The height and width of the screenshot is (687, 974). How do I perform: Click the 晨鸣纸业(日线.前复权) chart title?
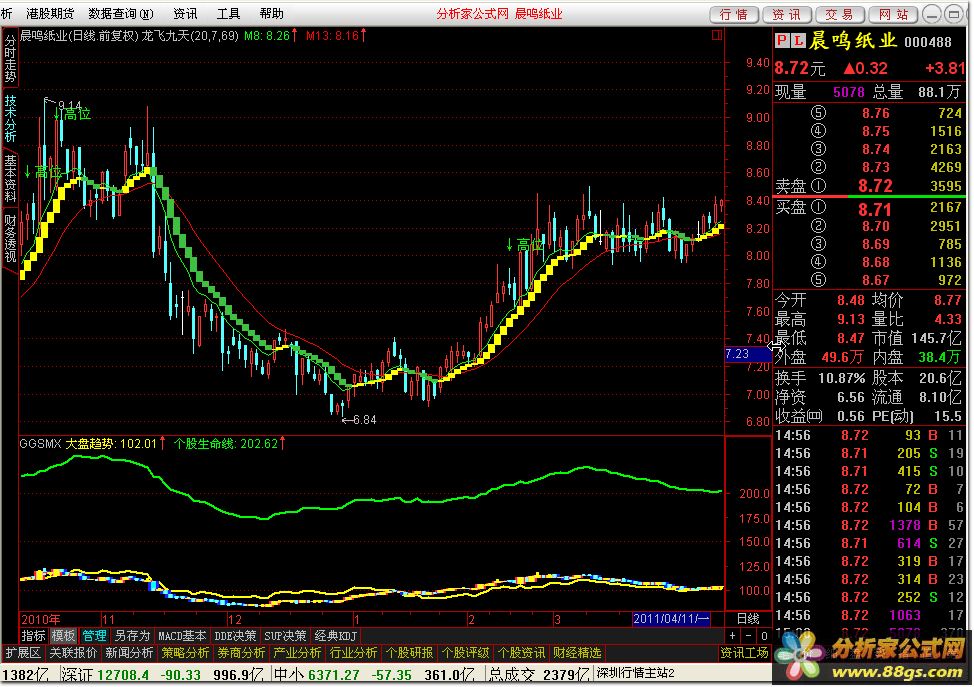(x=79, y=36)
